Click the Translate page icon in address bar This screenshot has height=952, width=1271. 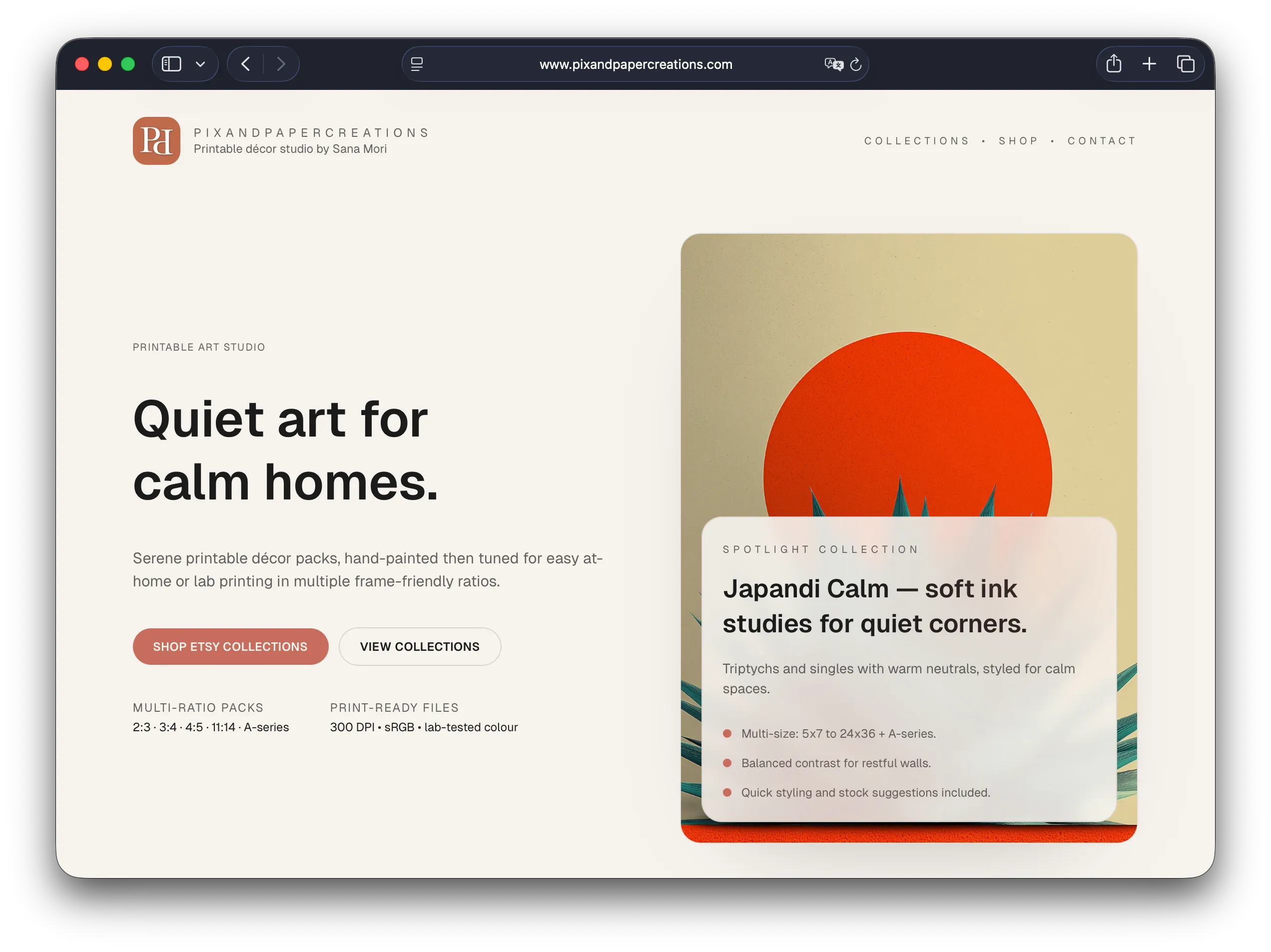pyautogui.click(x=833, y=64)
